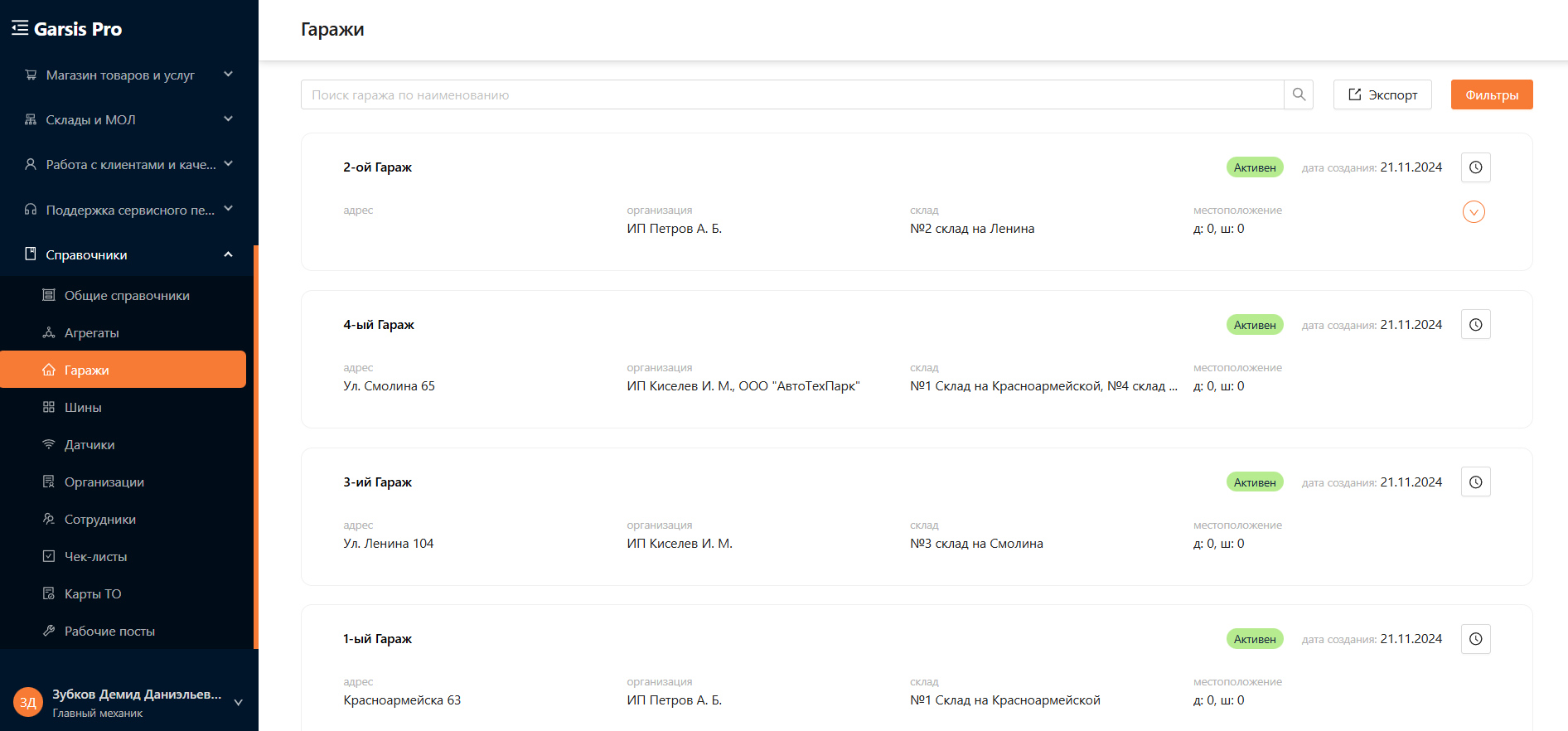Open history clock for 4-ый Гараж
Screen dimensions: 1568x731
coord(1476,325)
